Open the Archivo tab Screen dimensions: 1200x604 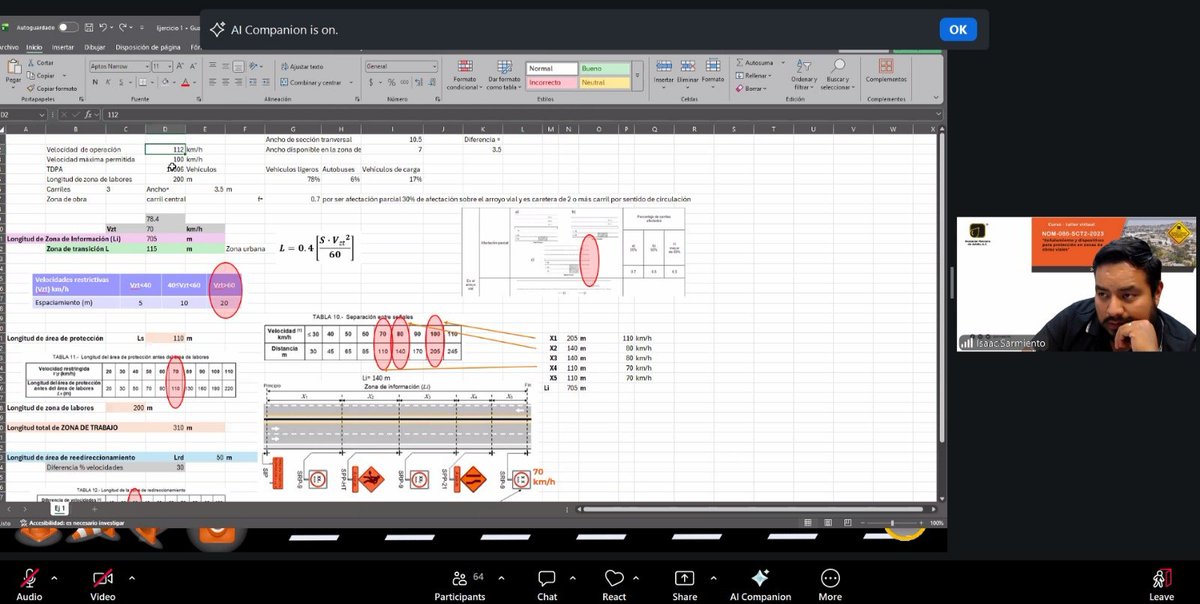(x=8, y=47)
